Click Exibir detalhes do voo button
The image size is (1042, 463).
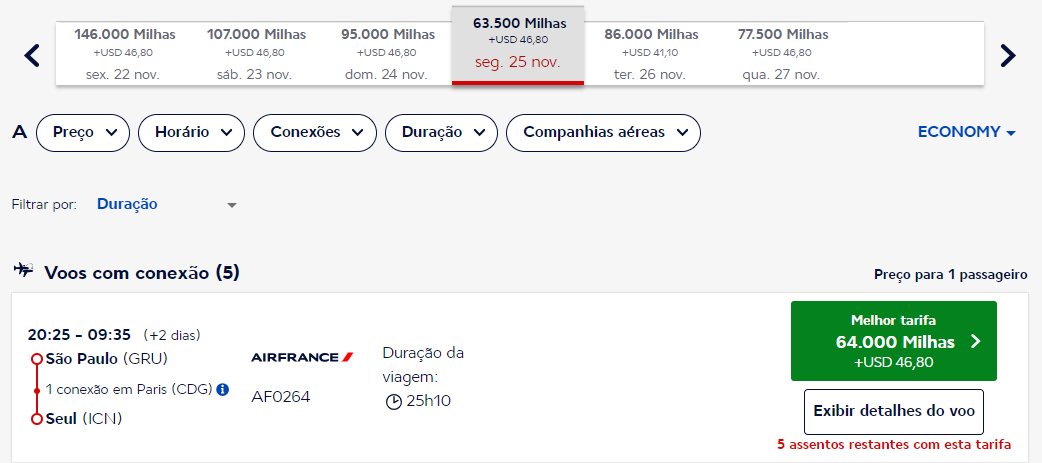[894, 412]
